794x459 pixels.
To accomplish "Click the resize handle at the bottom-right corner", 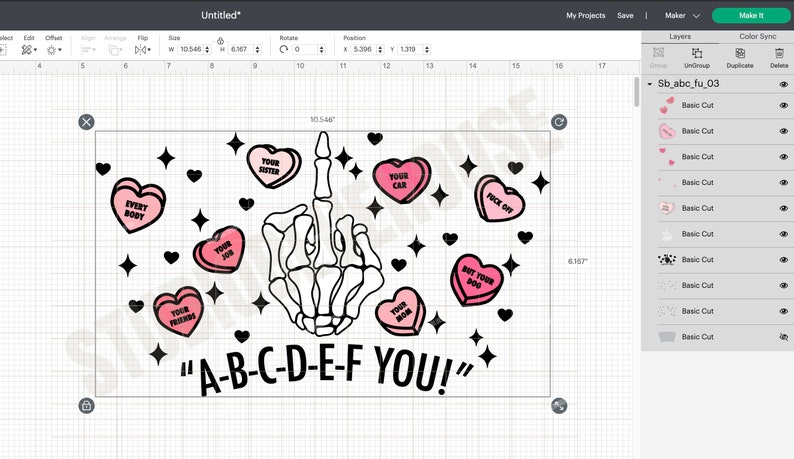I will (559, 405).
